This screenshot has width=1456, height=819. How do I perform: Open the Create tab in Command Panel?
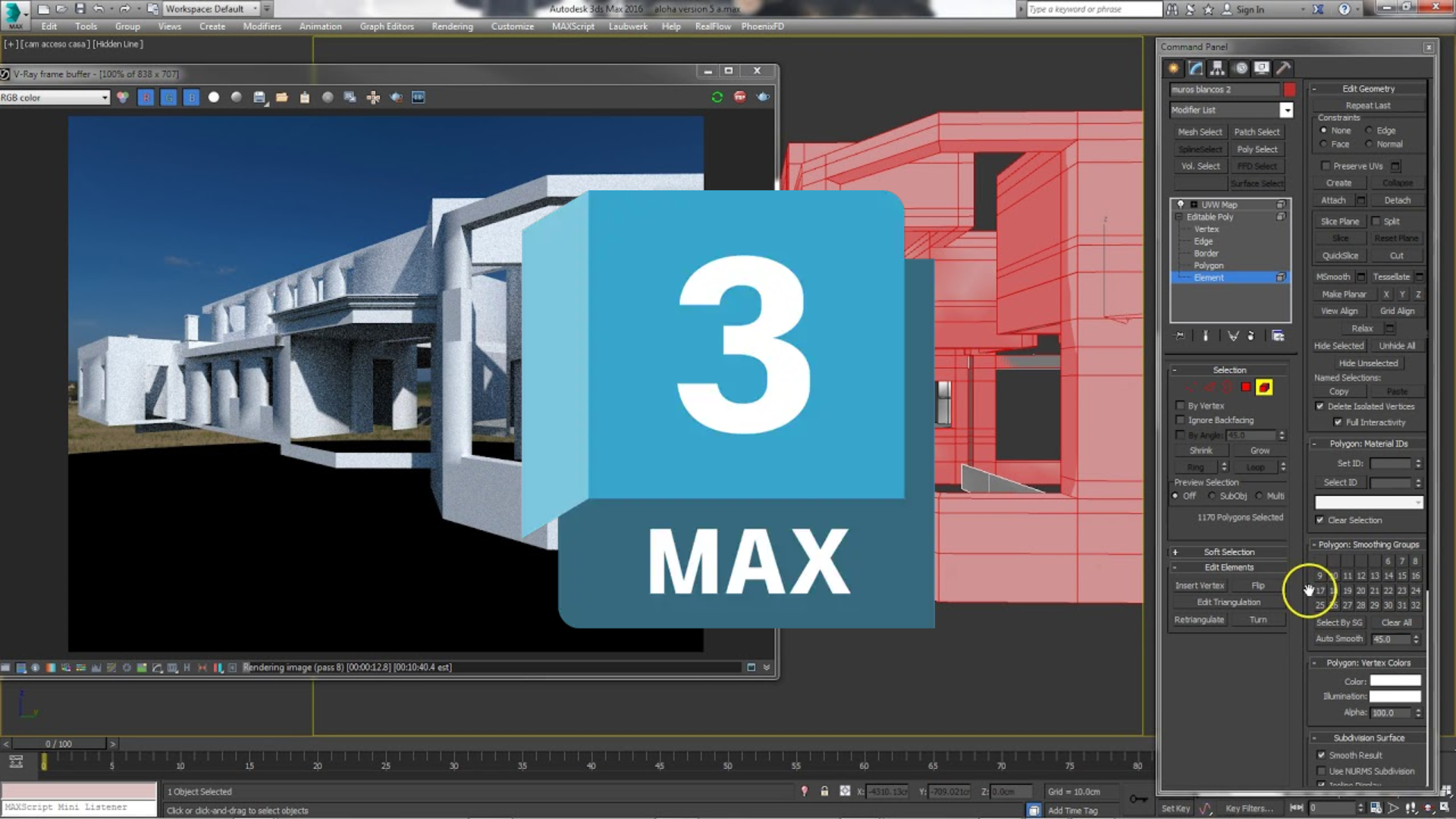[1174, 68]
